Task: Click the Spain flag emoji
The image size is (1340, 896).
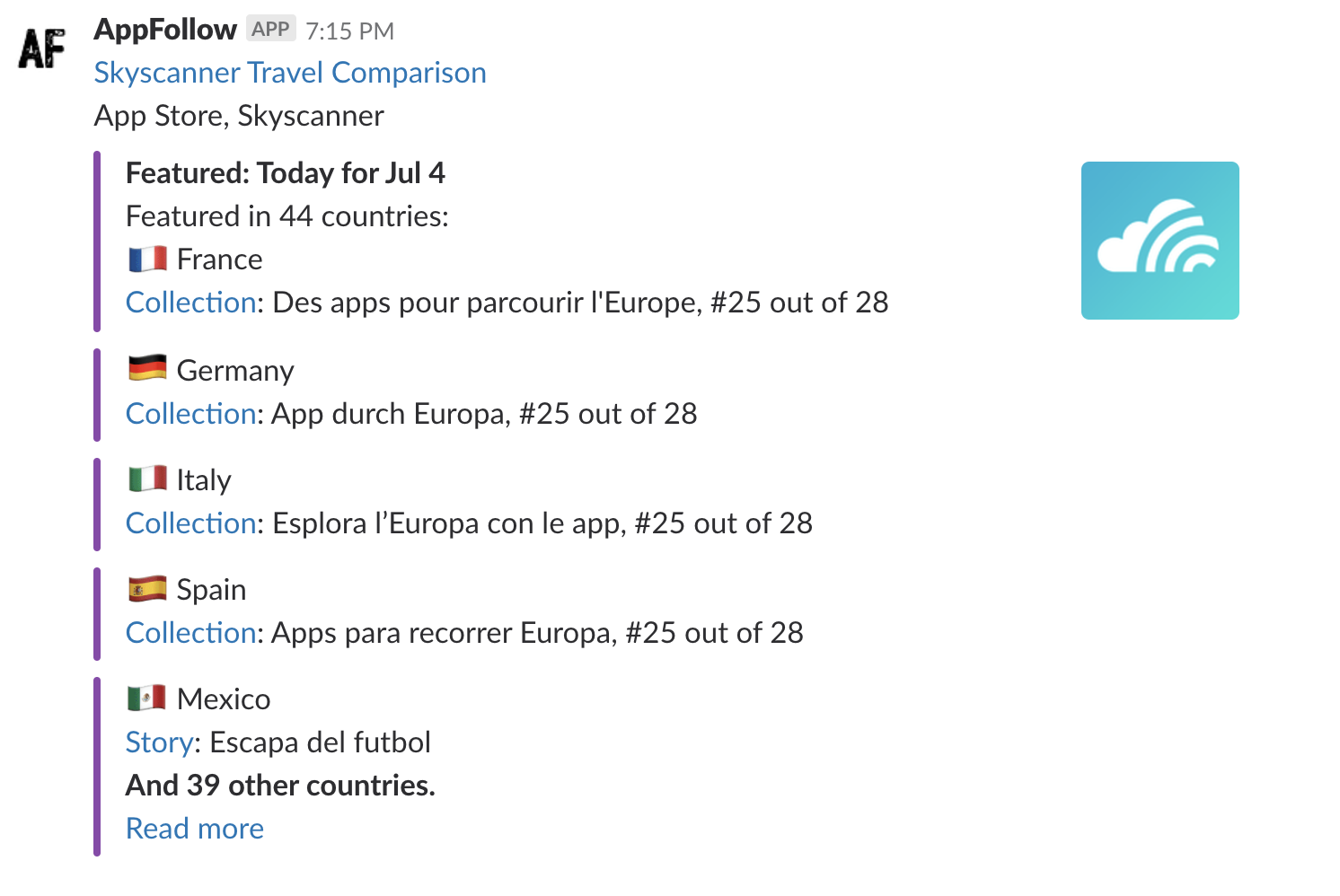Action: click(x=147, y=589)
